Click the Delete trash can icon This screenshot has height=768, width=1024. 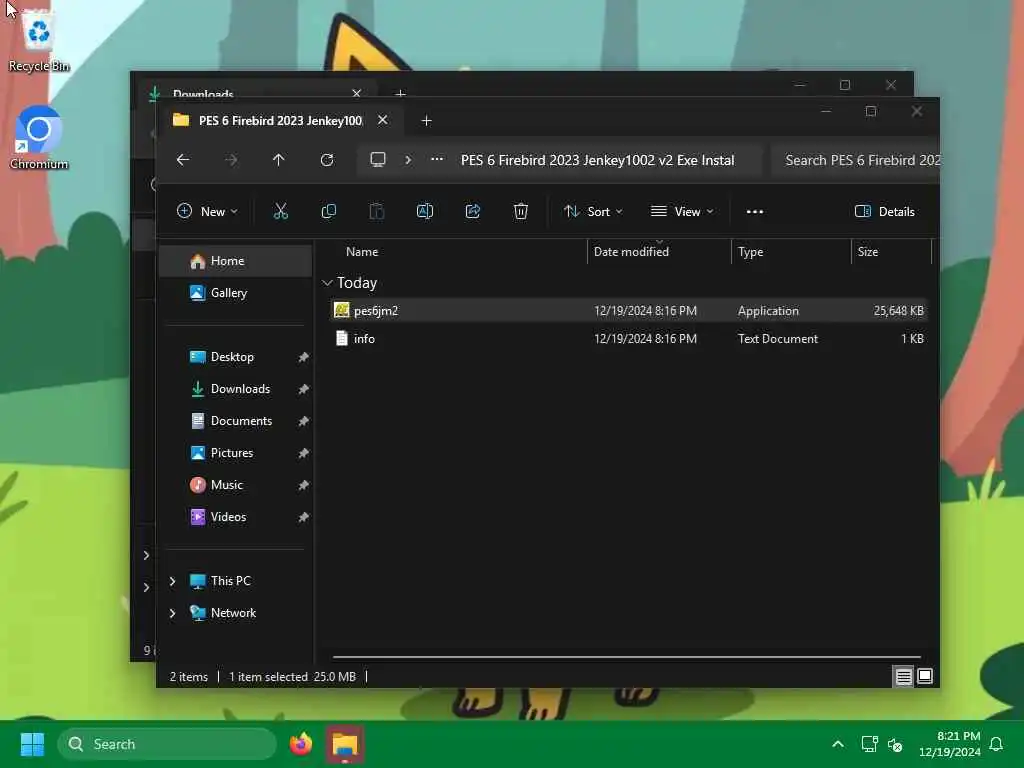[x=520, y=212]
